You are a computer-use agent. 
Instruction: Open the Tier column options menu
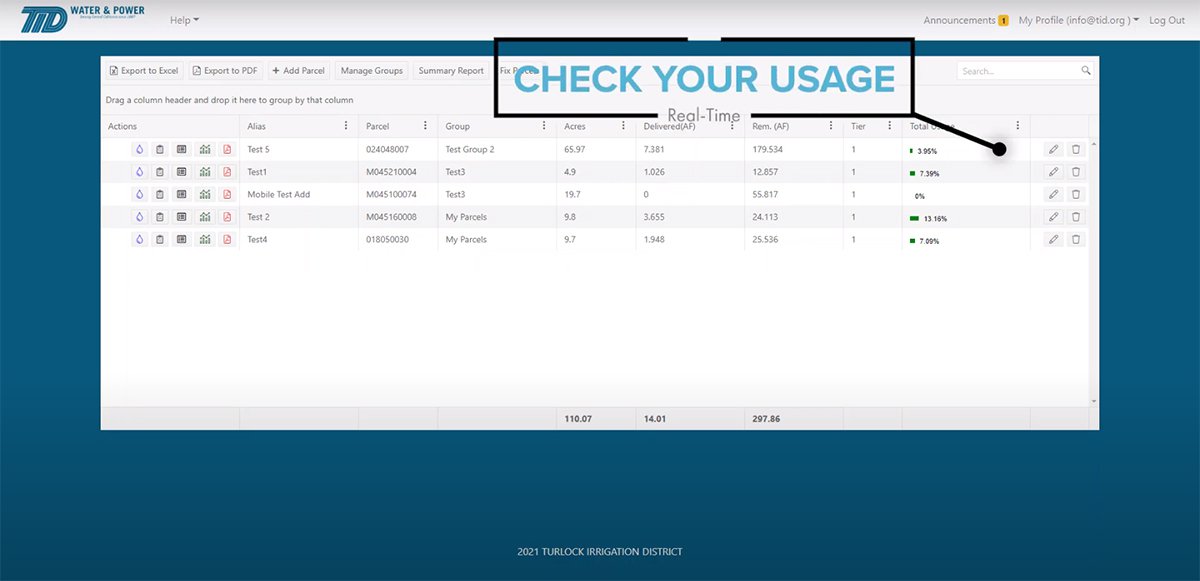point(889,126)
